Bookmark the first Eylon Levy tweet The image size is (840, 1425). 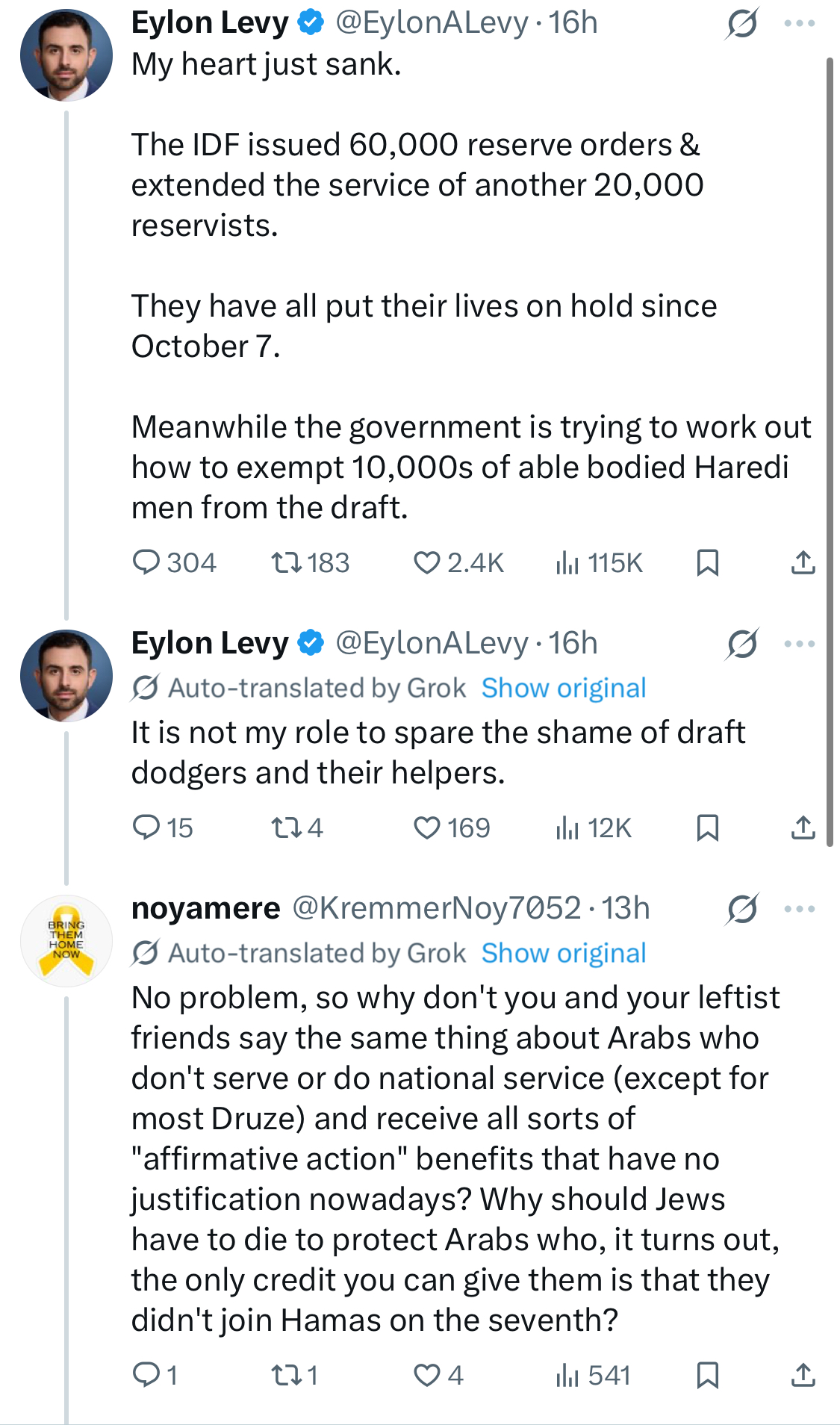[707, 562]
